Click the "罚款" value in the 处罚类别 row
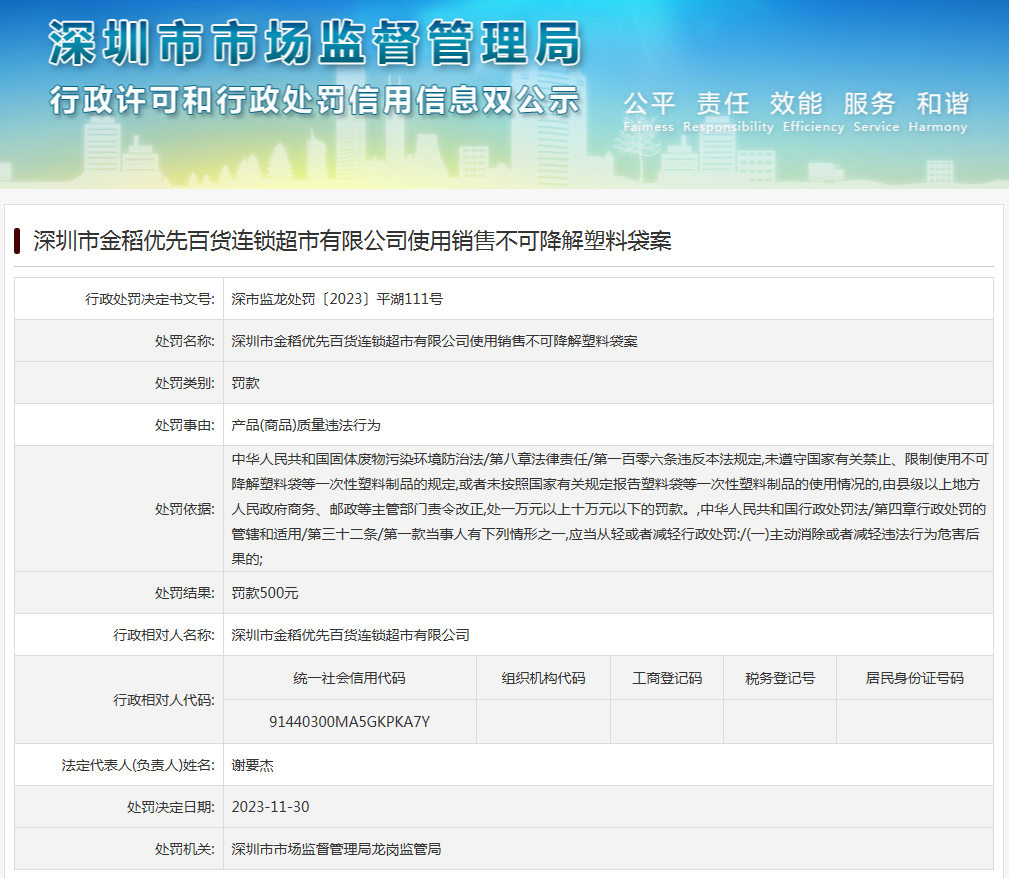 click(x=246, y=383)
